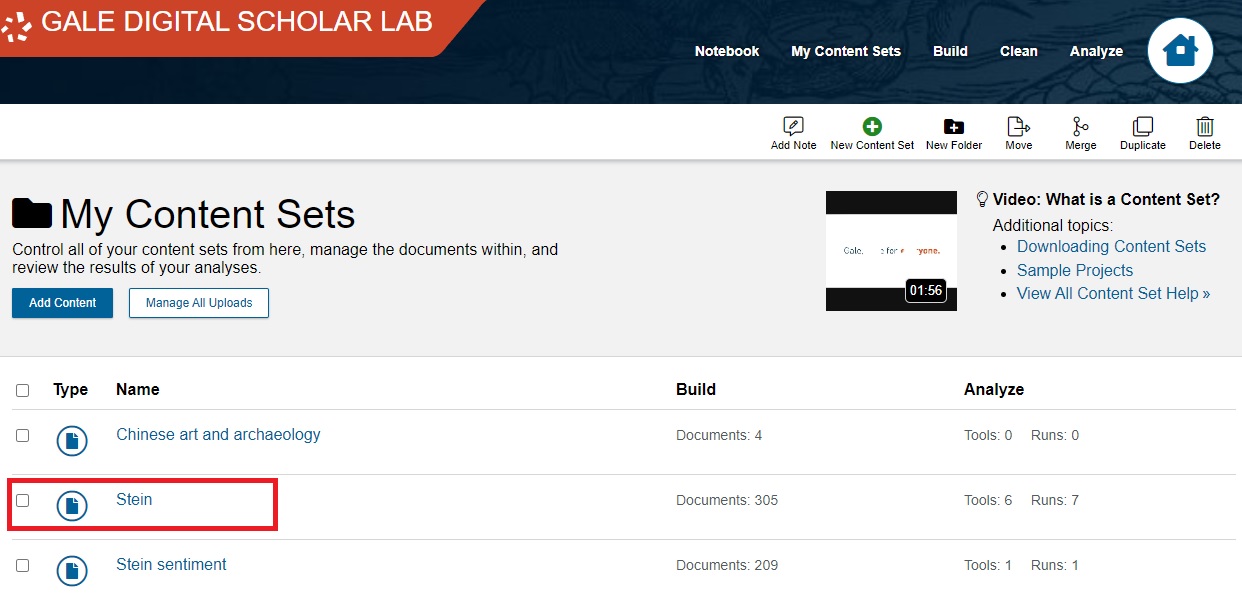
Task: Click the Add Content button
Action: point(61,303)
